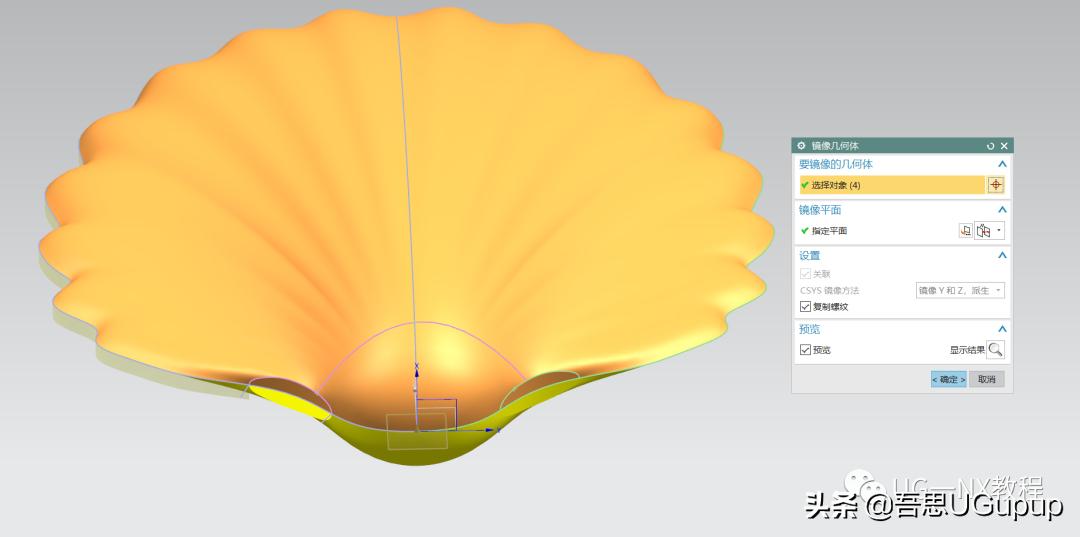Click the select object crosshair icon
This screenshot has height=537, width=1080.
tap(996, 185)
